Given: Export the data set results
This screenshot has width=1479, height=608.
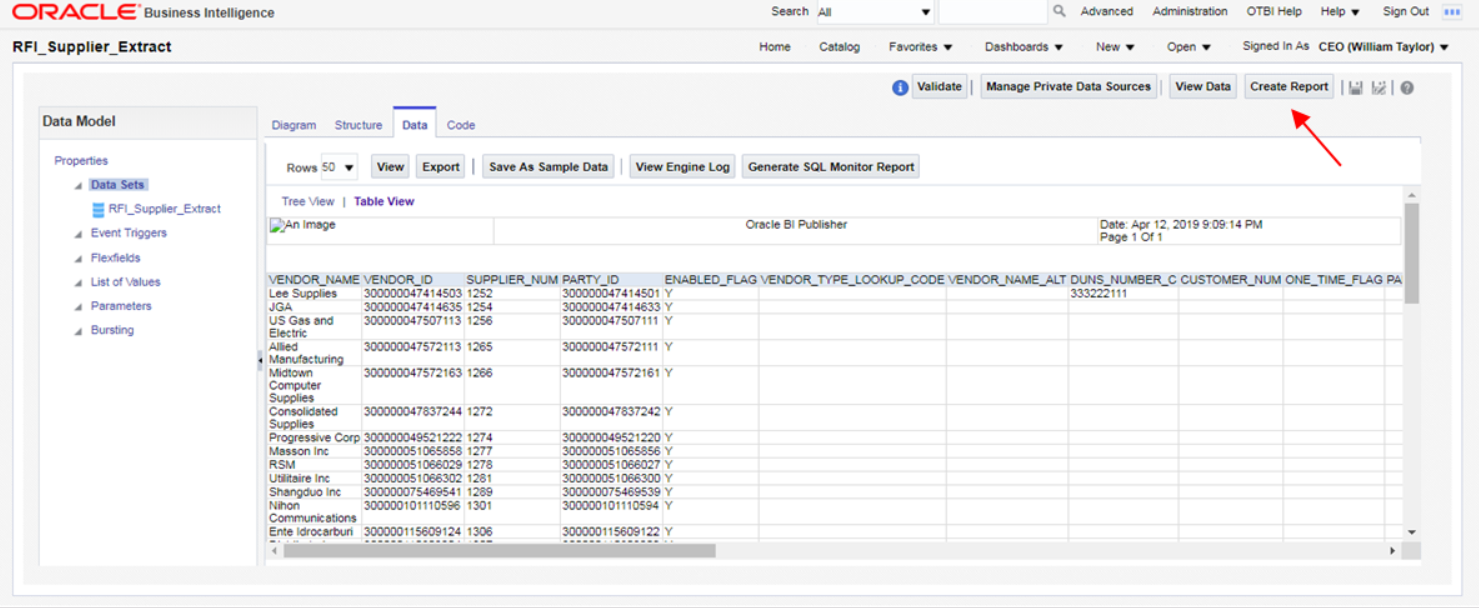Looking at the screenshot, I should tap(440, 166).
